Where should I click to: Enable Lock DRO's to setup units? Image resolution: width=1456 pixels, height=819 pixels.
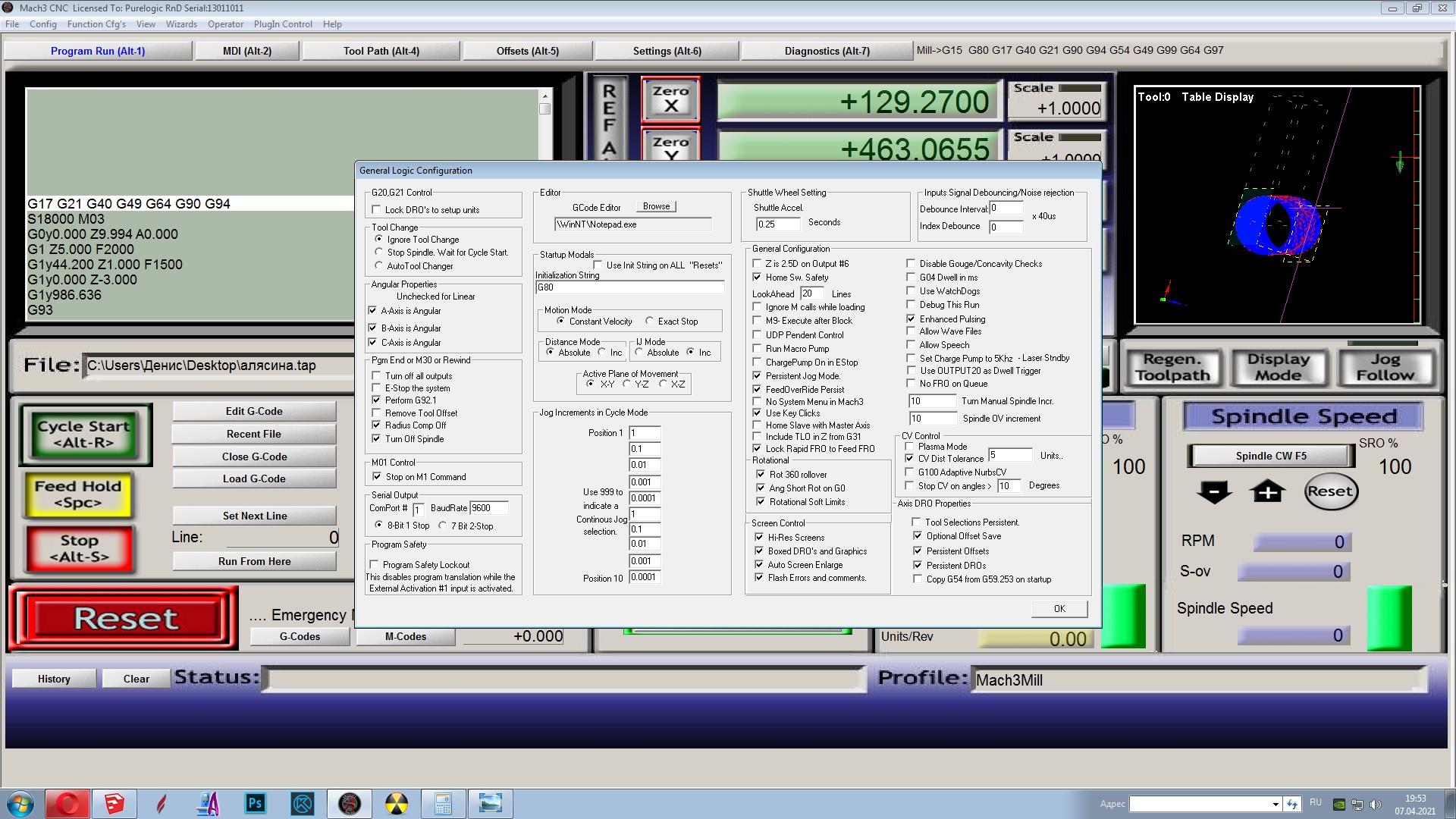pyautogui.click(x=376, y=210)
